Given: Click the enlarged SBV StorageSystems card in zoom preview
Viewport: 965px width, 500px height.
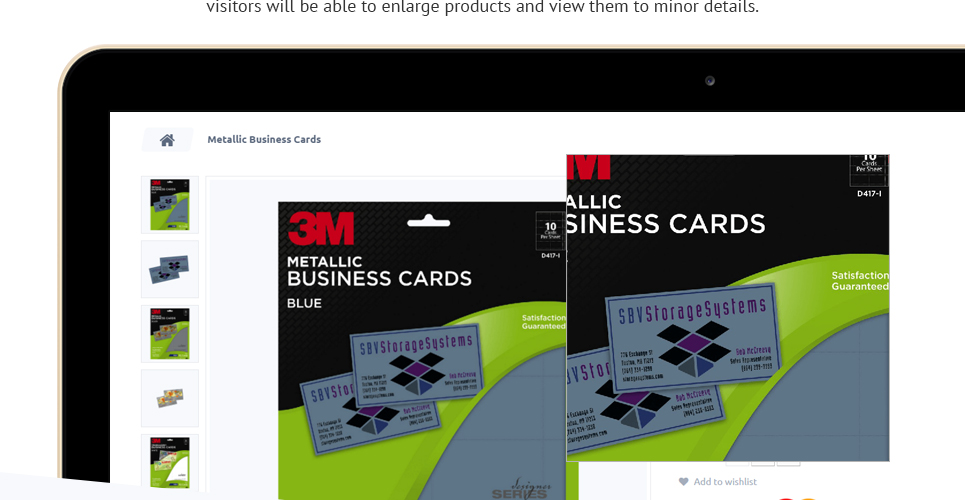Looking at the screenshot, I should [x=694, y=336].
